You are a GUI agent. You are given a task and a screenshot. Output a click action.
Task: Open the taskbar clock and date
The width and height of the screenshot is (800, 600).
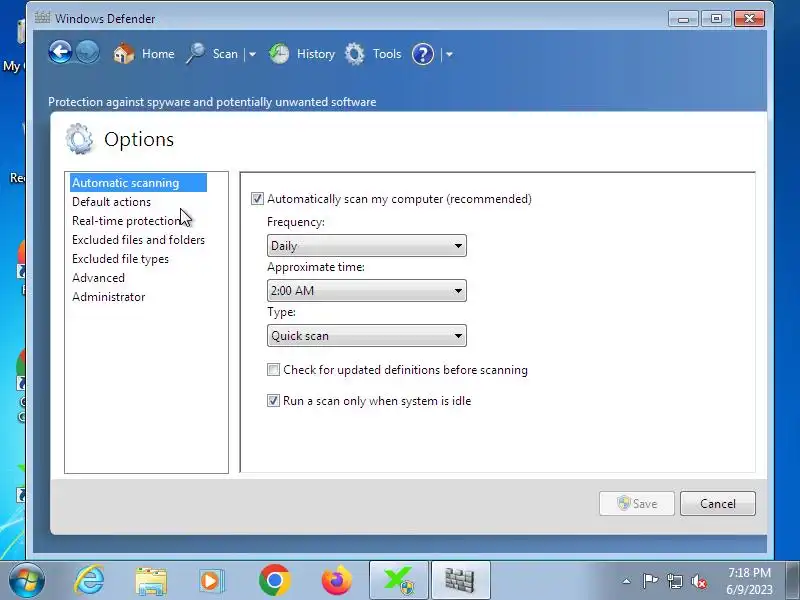tap(749, 581)
